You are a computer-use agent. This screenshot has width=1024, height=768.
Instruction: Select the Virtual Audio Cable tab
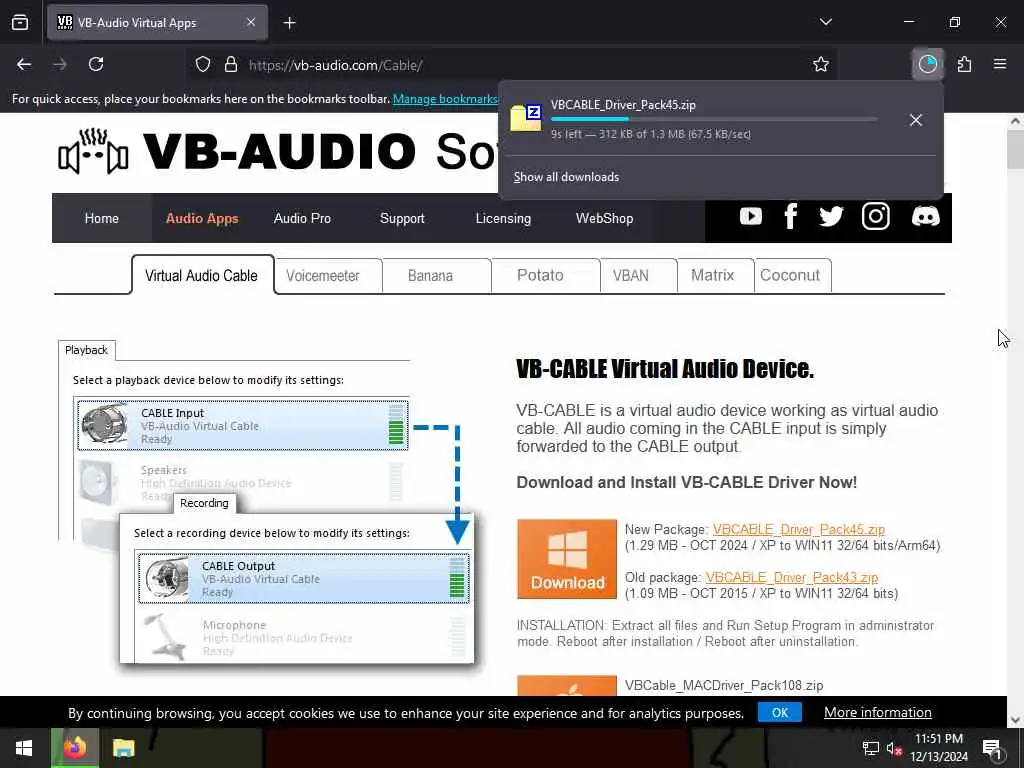pos(202,276)
